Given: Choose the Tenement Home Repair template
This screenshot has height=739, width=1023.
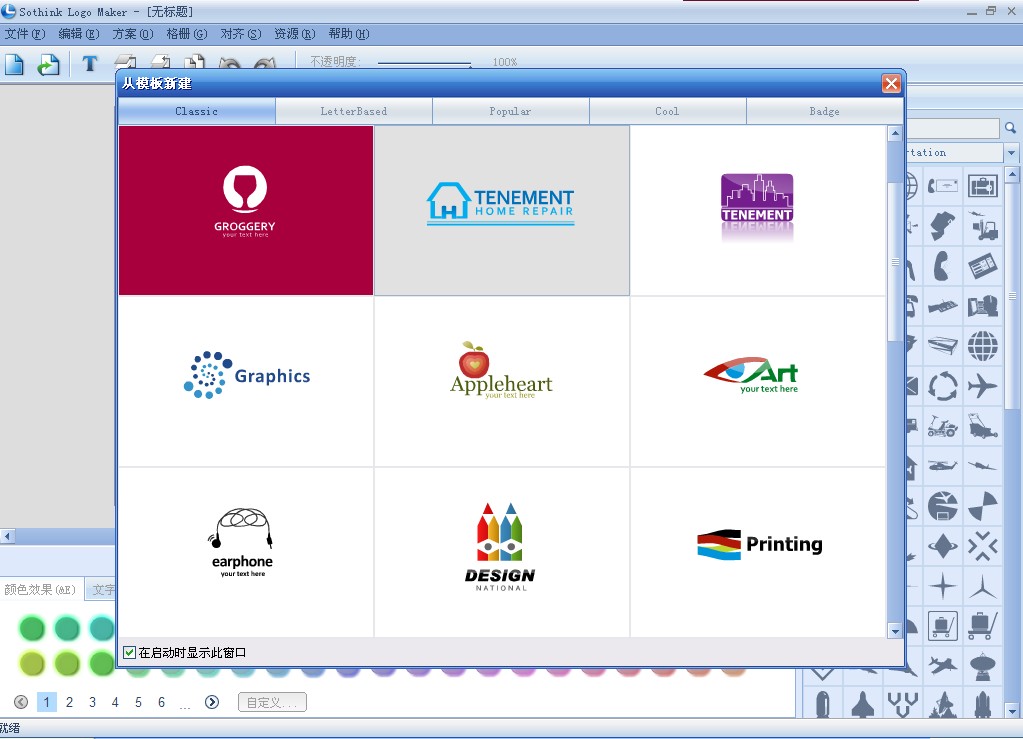Looking at the screenshot, I should click(502, 210).
